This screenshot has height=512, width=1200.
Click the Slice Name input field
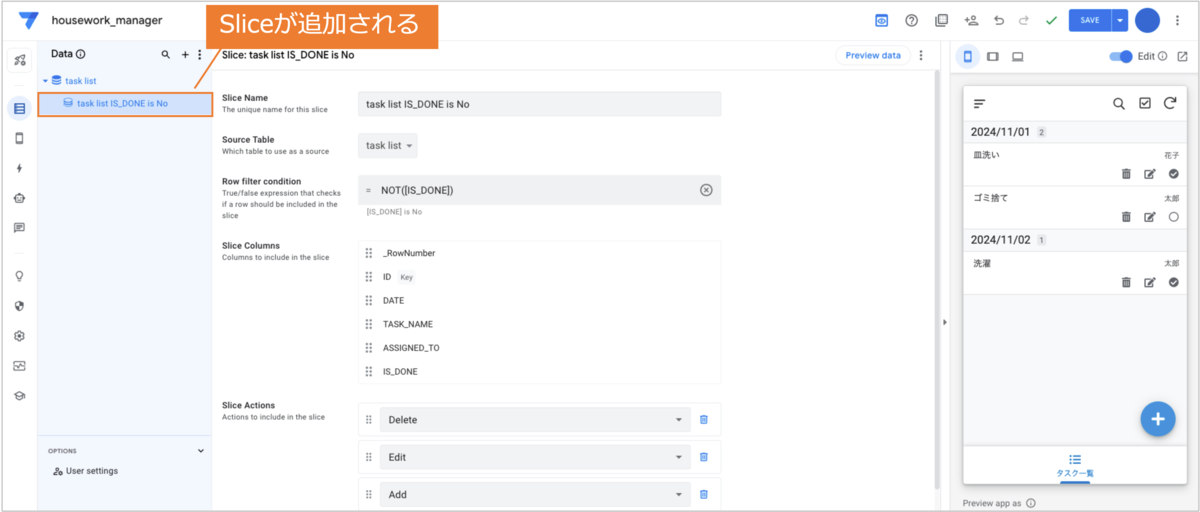tap(539, 104)
